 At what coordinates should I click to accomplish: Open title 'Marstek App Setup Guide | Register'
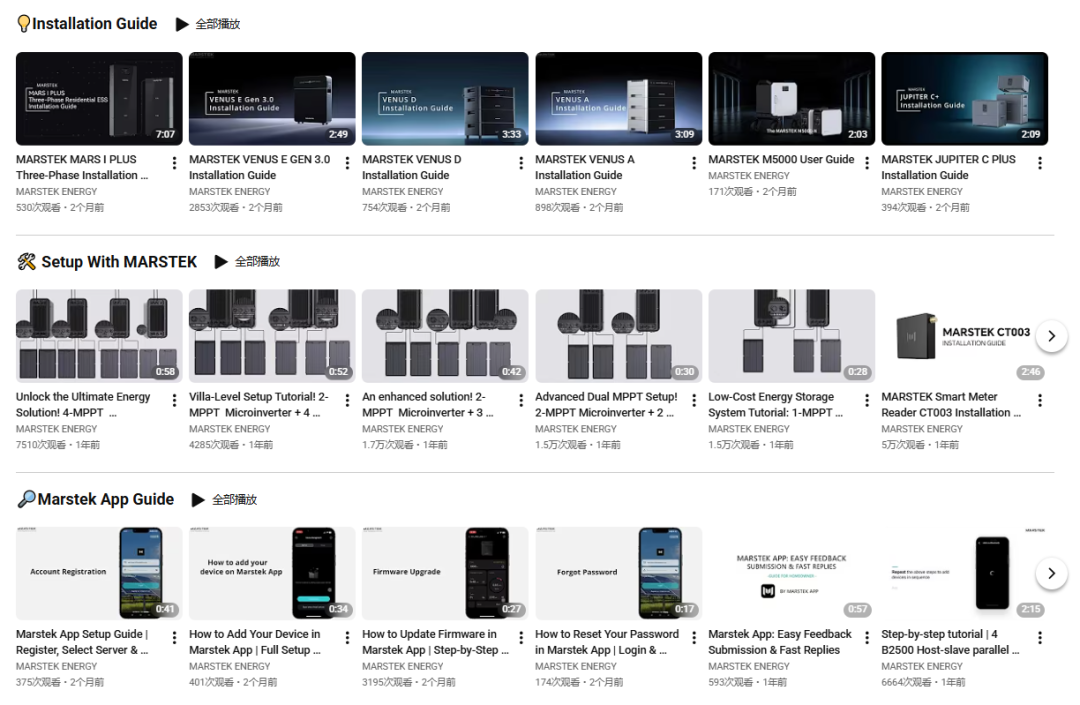[82, 642]
